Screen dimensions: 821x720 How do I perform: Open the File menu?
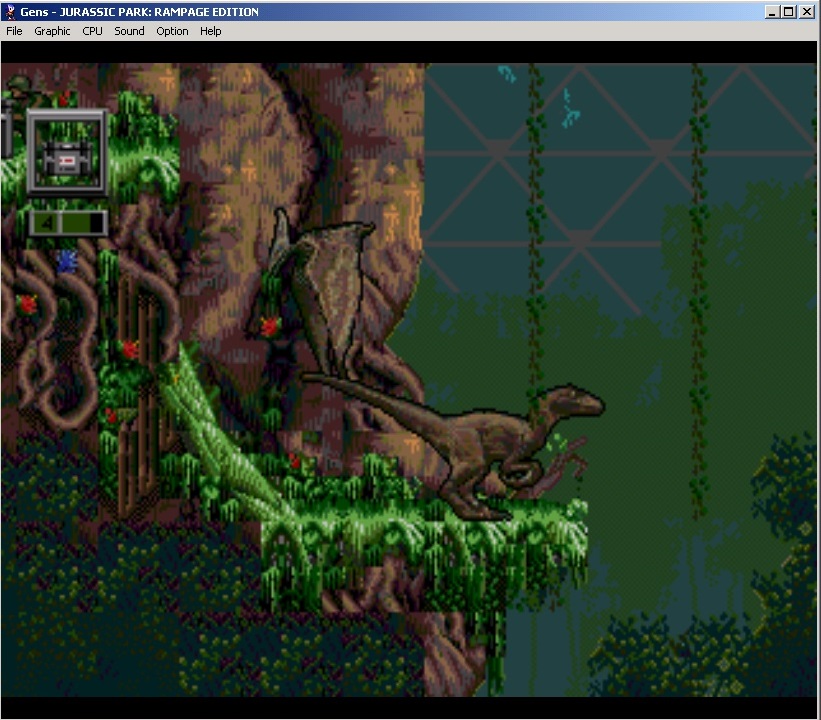pyautogui.click(x=14, y=31)
